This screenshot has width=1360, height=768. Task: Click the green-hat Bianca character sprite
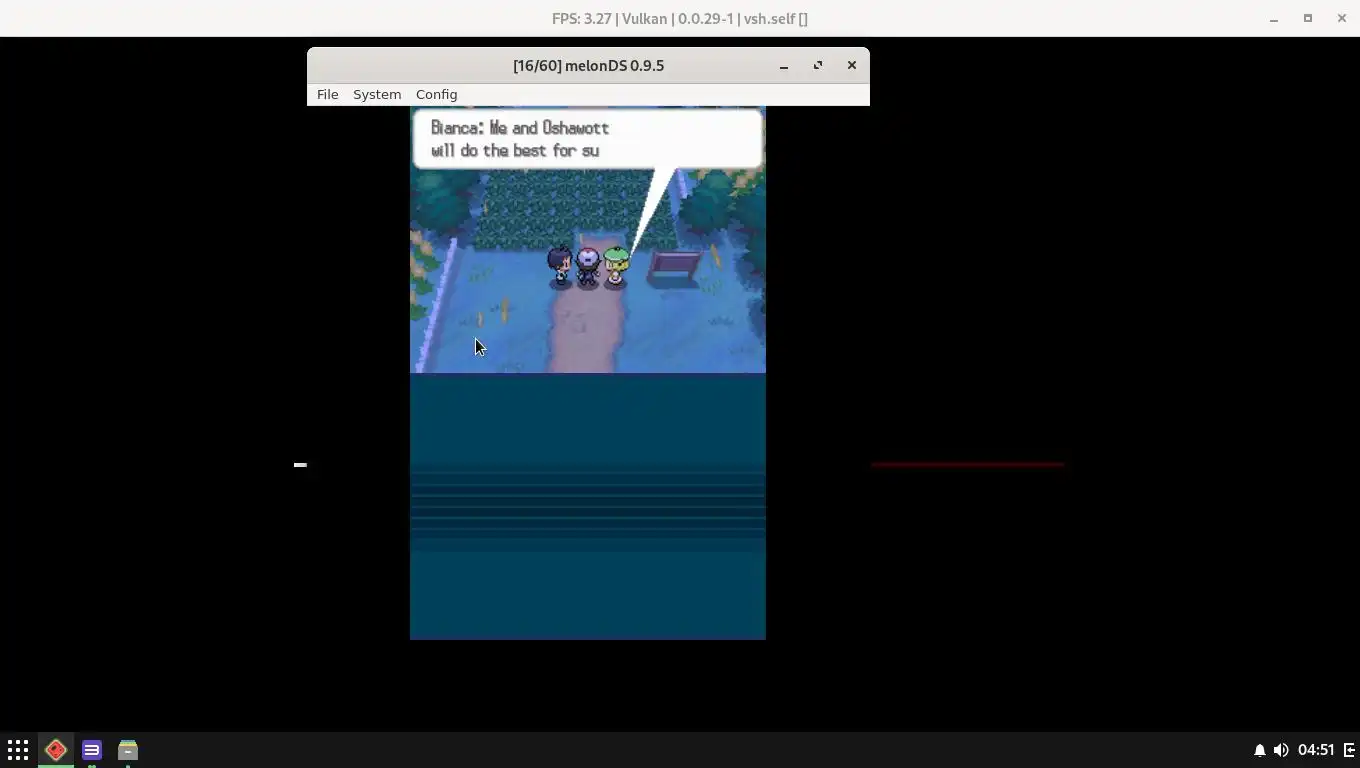[616, 267]
